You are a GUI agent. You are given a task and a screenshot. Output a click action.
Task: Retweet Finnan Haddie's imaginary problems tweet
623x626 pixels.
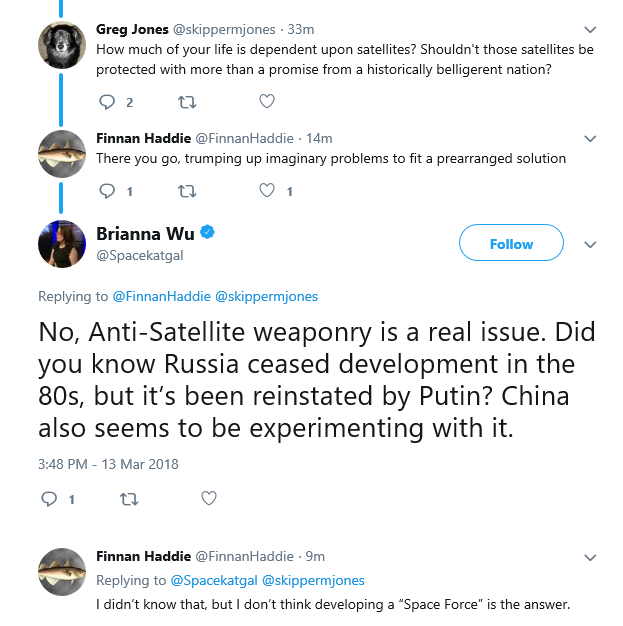pos(187,191)
